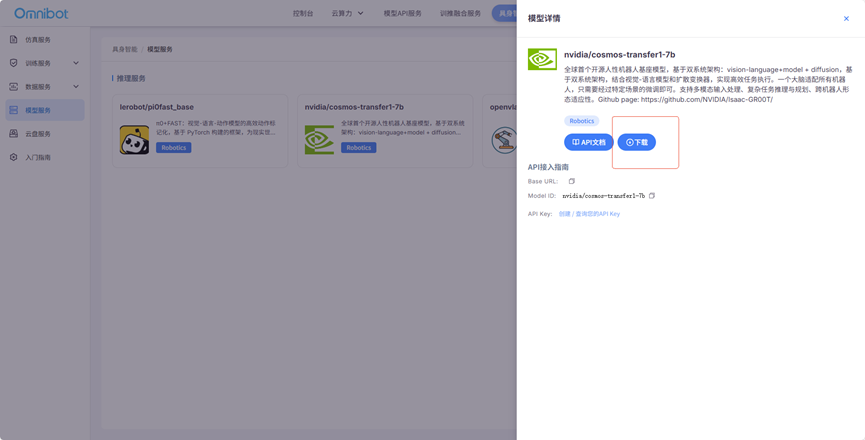The height and width of the screenshot is (440, 865).
Task: Open 训推融合服务 in the top navigation
Action: (460, 13)
